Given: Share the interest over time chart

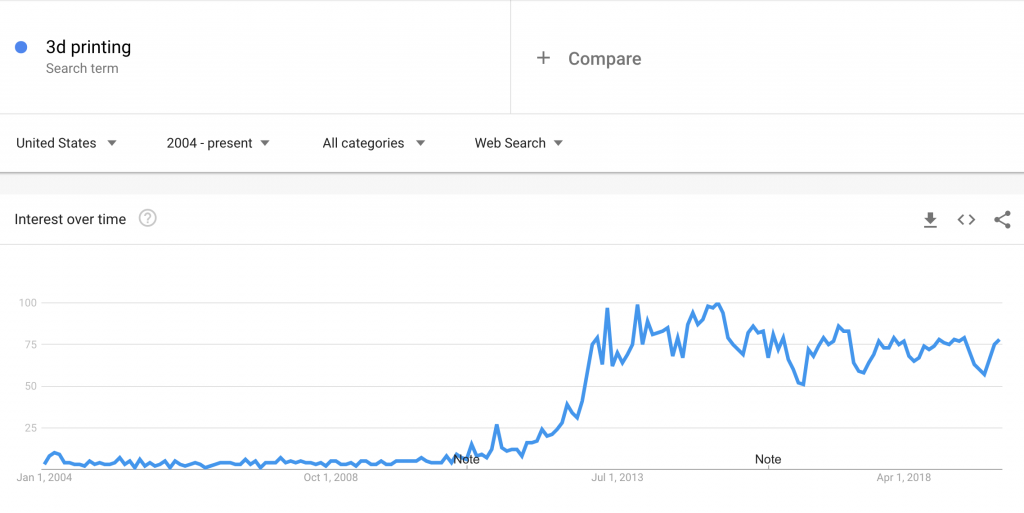Looking at the screenshot, I should click(1002, 220).
